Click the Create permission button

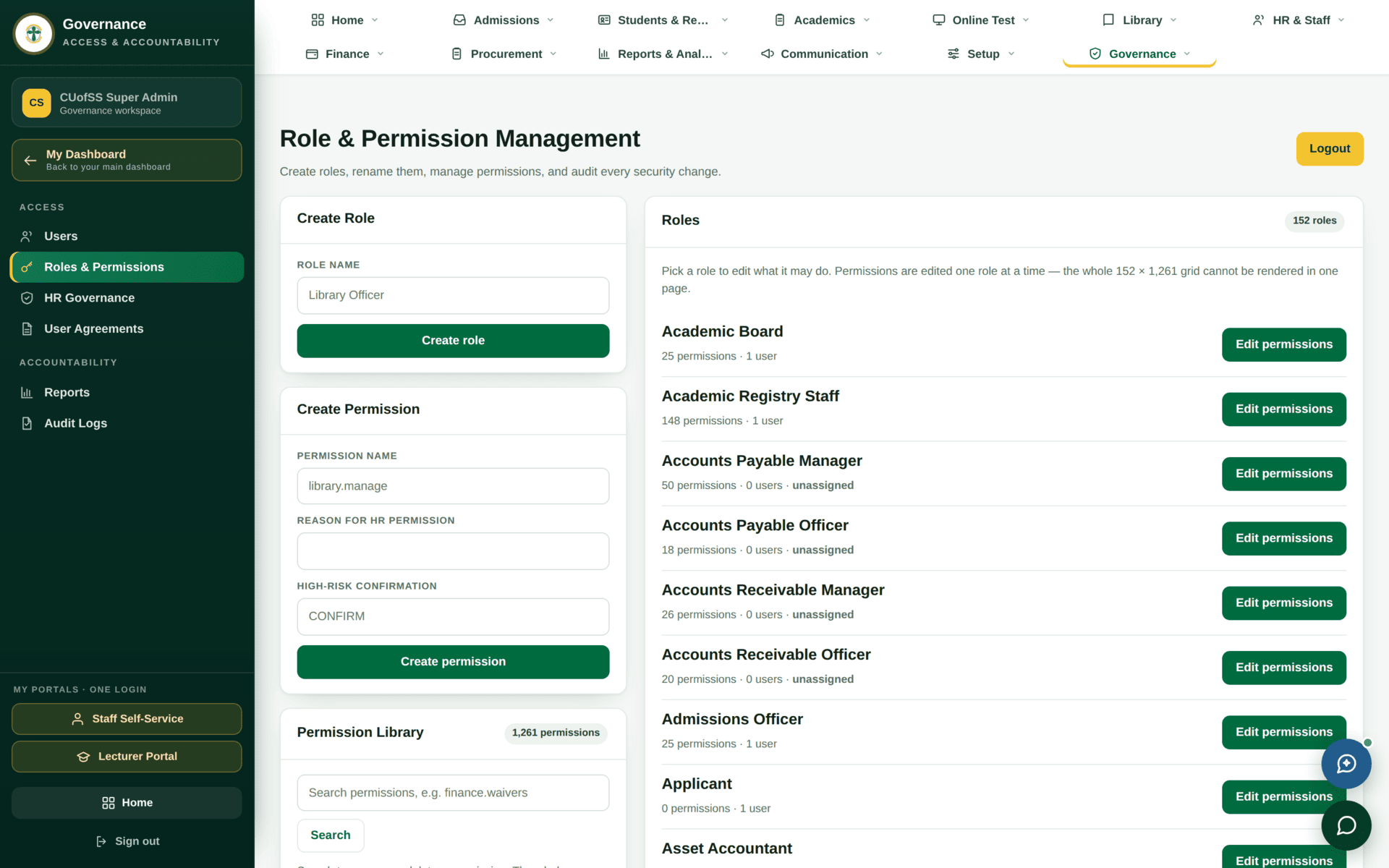[x=453, y=662]
